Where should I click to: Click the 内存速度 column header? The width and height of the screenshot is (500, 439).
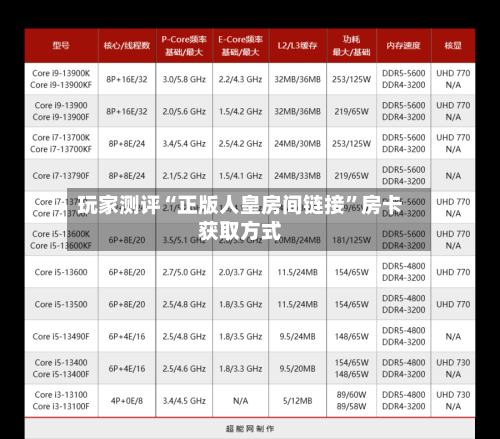(x=403, y=45)
